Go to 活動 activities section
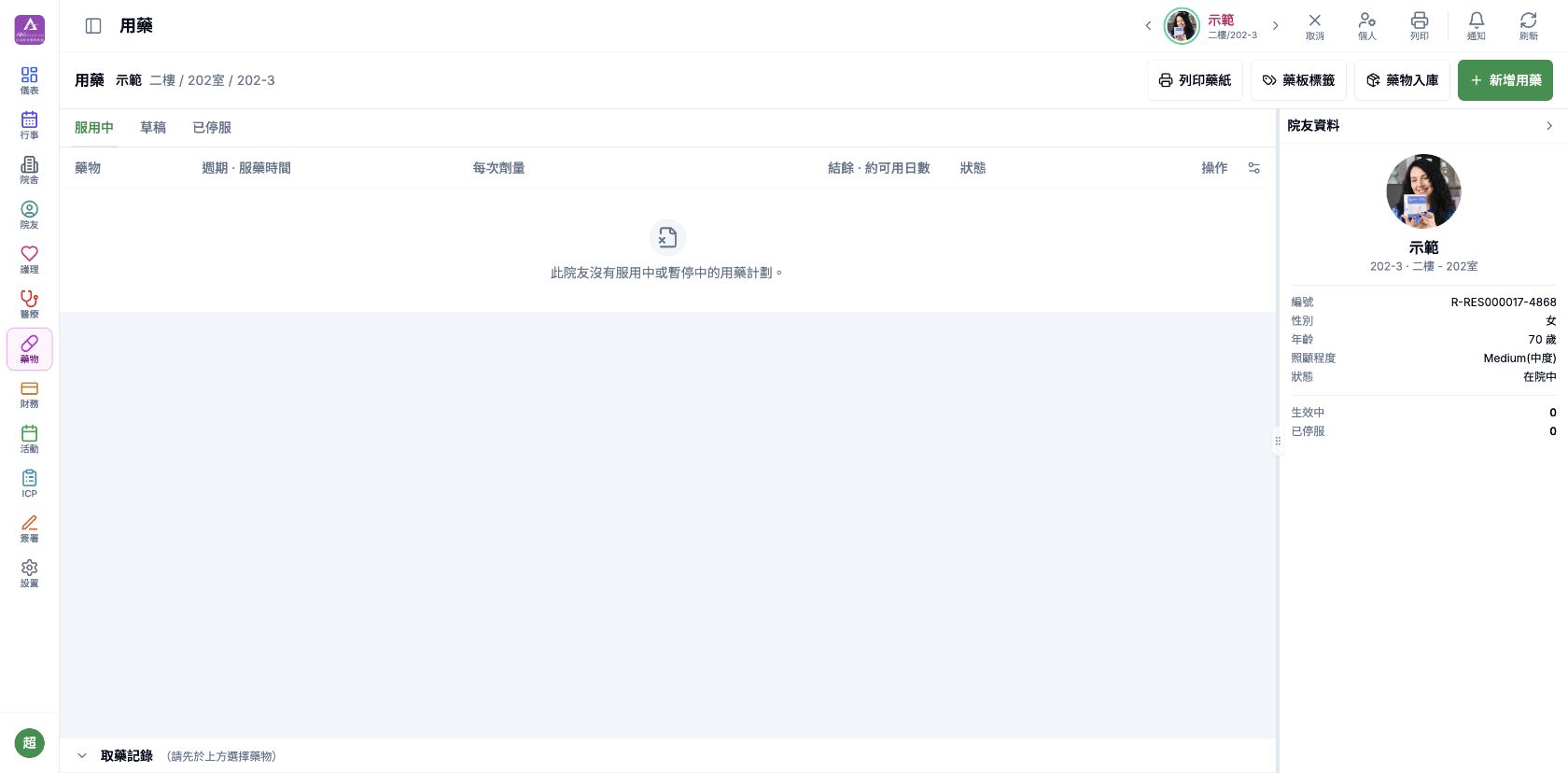This screenshot has height=773, width=1568. [x=29, y=439]
